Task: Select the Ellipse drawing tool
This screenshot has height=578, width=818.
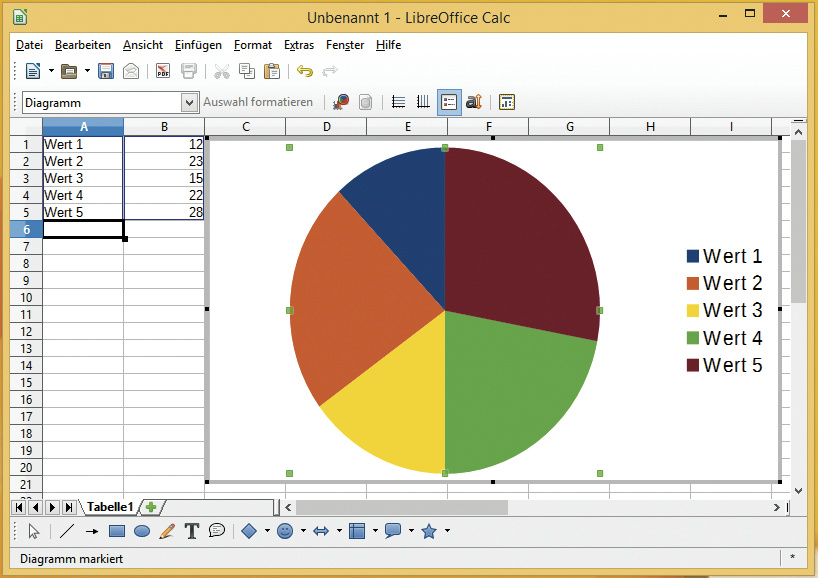Action: click(142, 531)
